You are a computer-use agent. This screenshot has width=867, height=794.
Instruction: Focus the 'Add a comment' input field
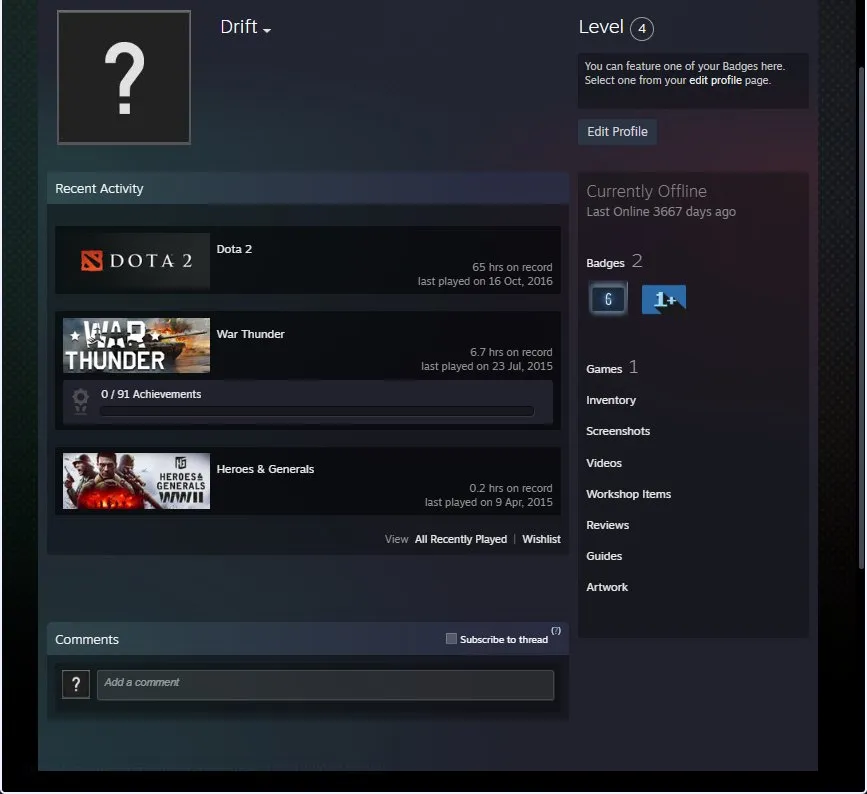point(325,685)
